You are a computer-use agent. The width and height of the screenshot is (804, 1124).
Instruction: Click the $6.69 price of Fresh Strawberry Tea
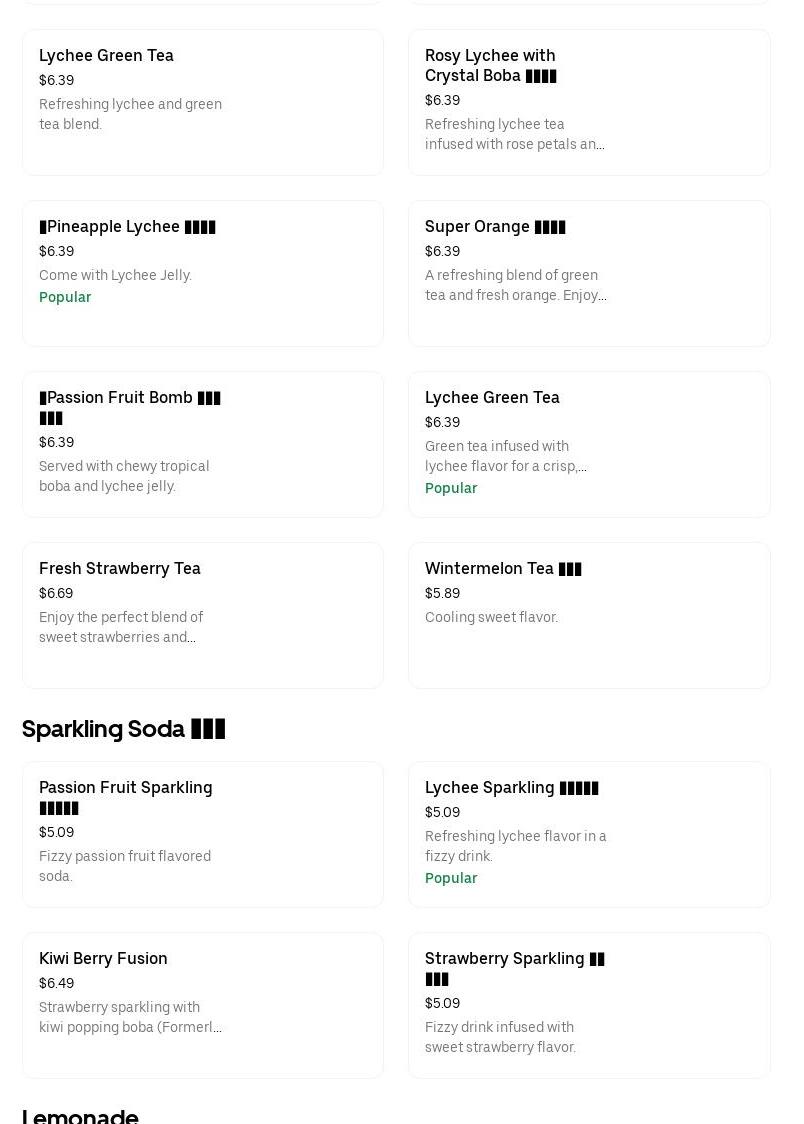tap(56, 593)
